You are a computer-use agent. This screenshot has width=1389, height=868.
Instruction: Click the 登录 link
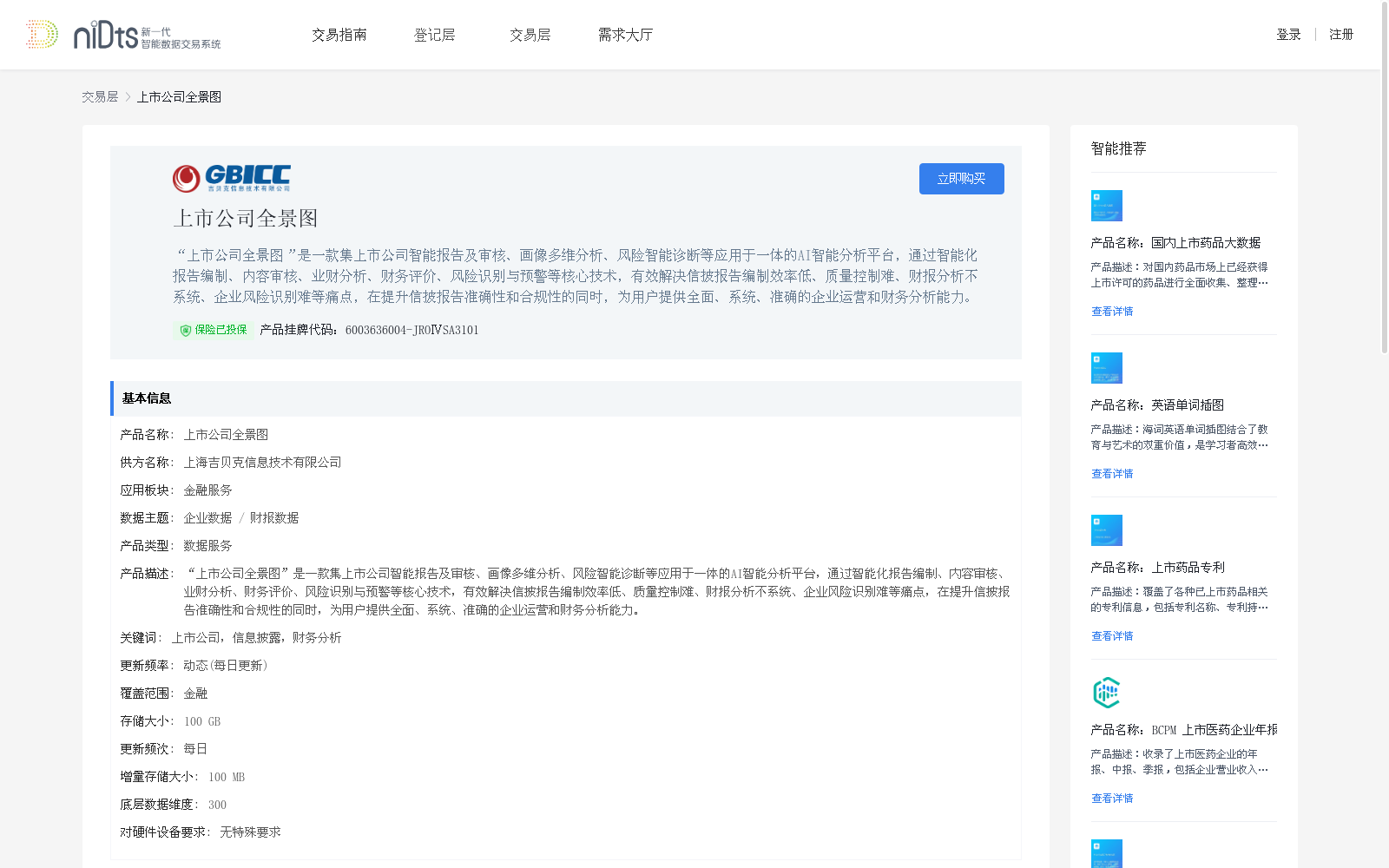[x=1288, y=35]
